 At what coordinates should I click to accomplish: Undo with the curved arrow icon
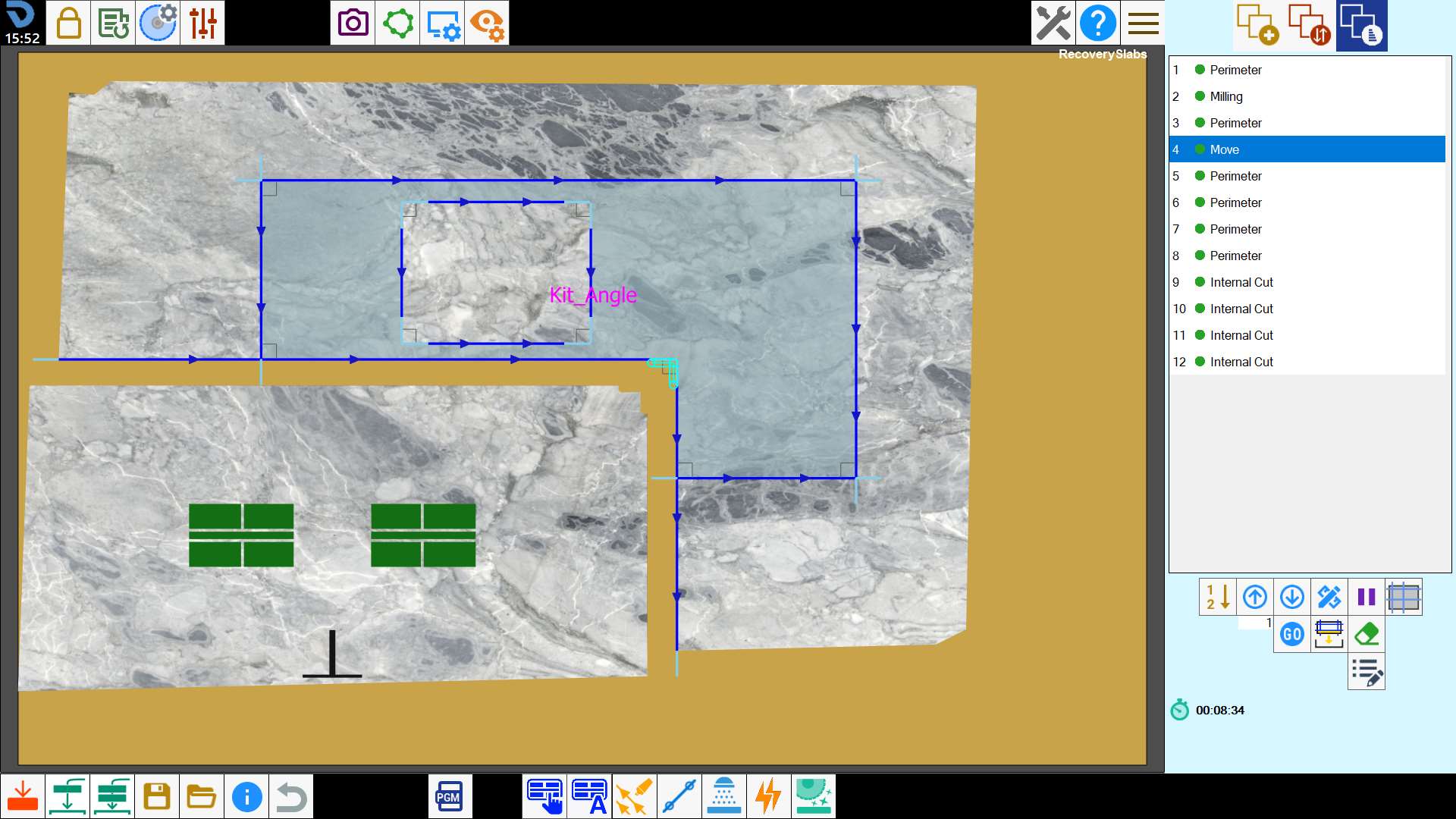click(291, 796)
